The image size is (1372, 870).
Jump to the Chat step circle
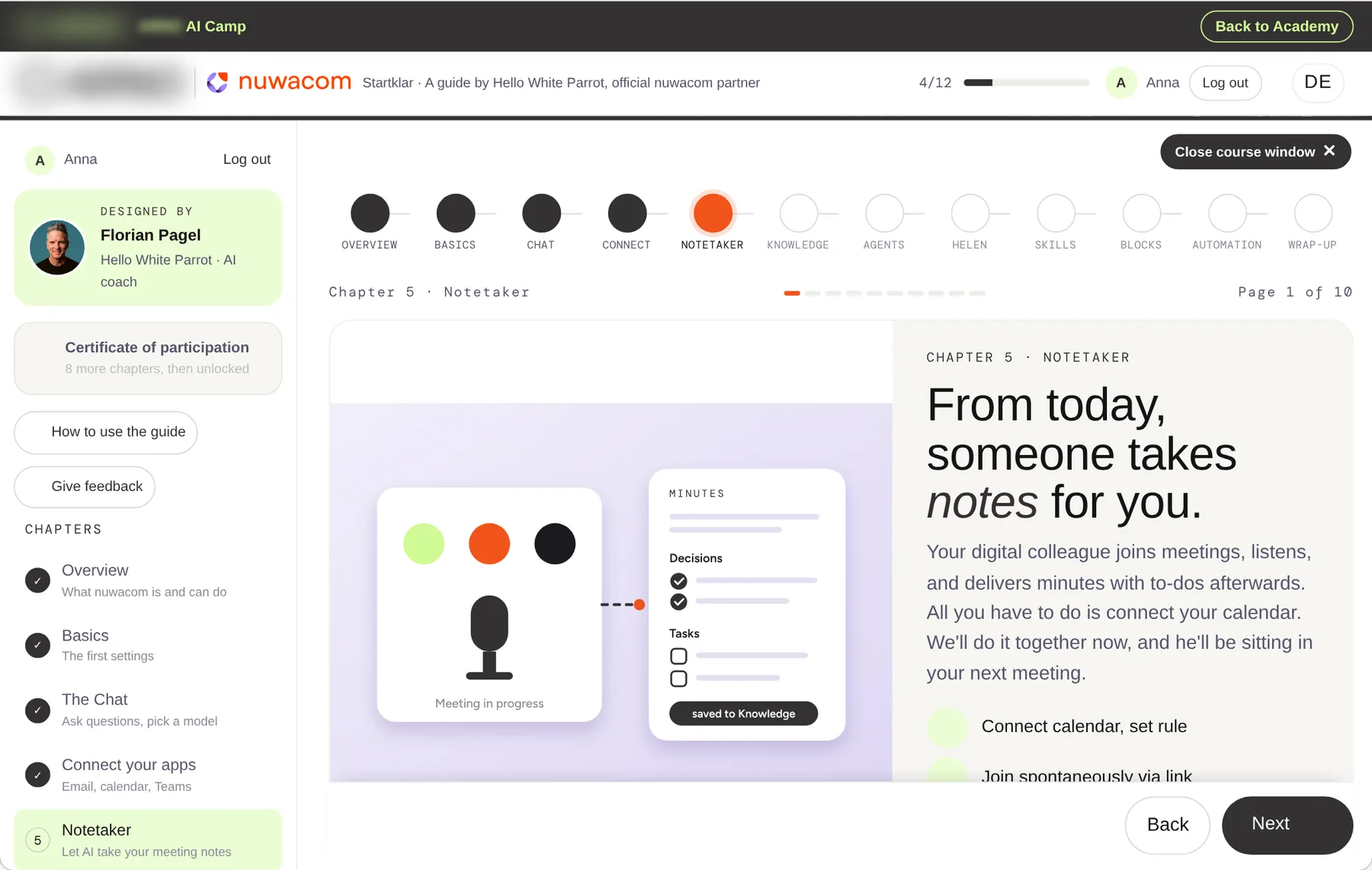[541, 213]
